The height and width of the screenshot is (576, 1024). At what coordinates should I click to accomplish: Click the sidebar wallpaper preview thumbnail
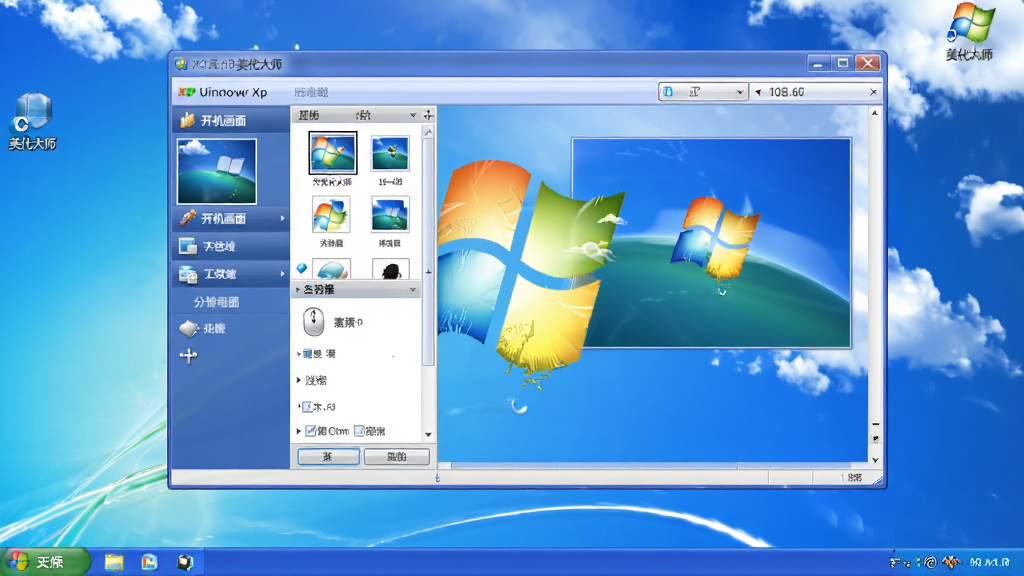point(217,171)
